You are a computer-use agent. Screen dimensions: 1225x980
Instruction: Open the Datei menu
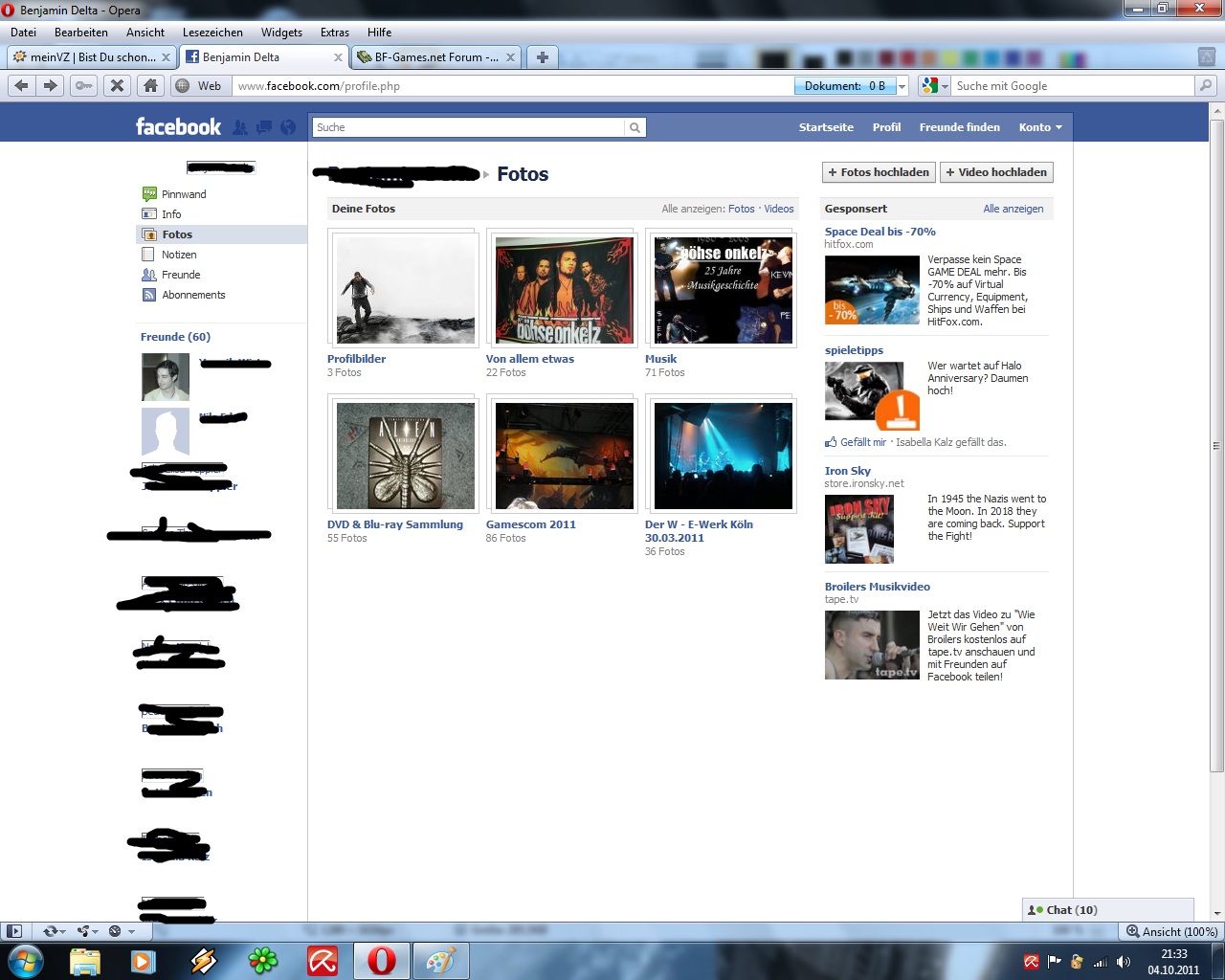pos(24,32)
